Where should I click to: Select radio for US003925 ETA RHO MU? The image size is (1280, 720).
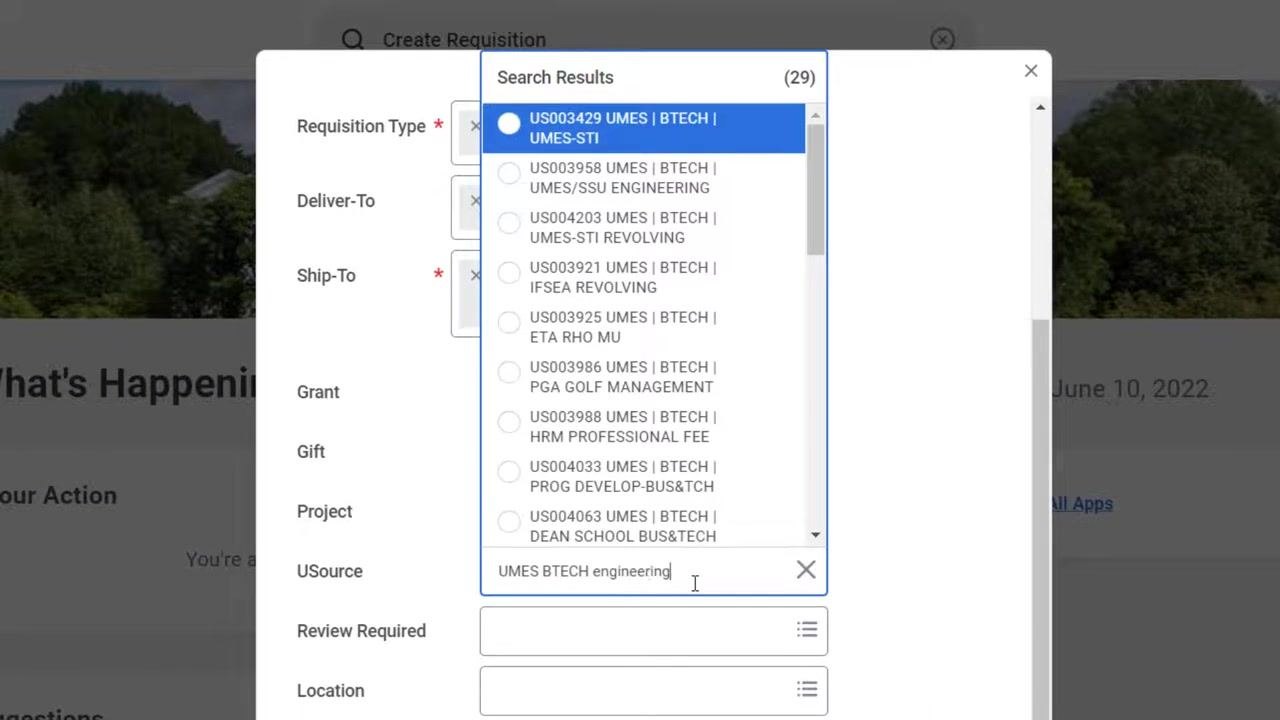point(509,322)
